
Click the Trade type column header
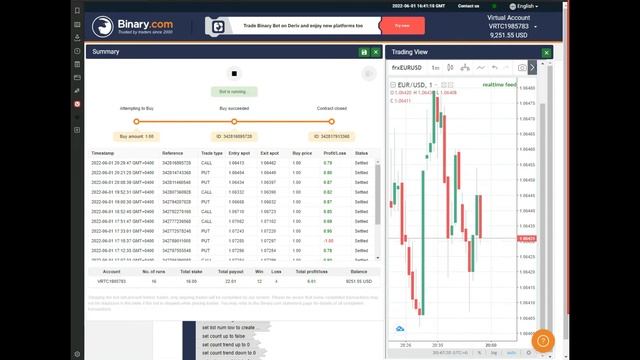[x=211, y=153]
